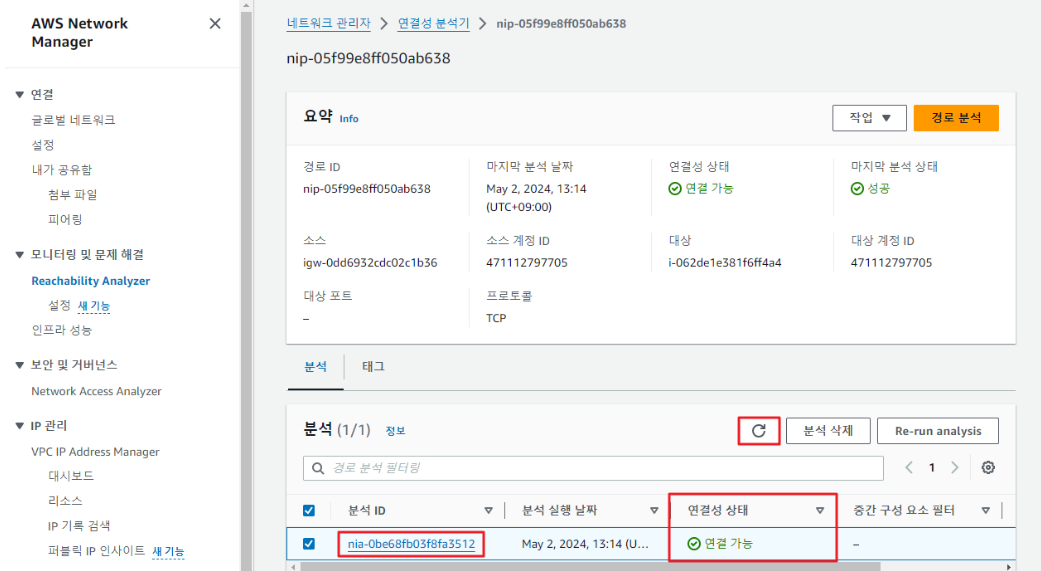Open 설정 under 연결 section

[43, 145]
